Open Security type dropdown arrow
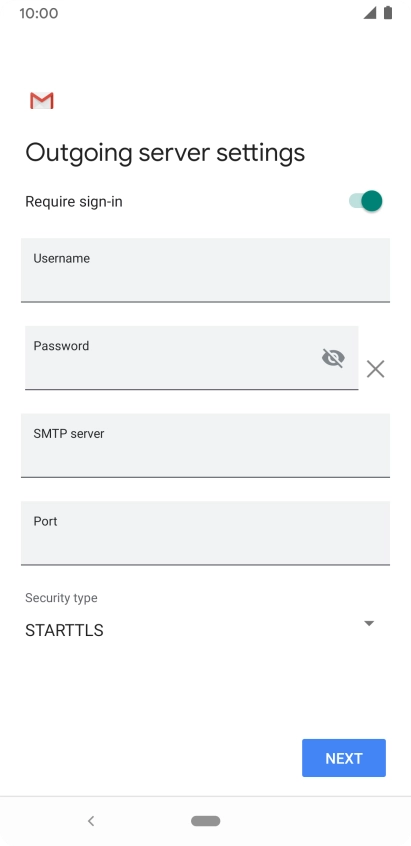 point(369,623)
